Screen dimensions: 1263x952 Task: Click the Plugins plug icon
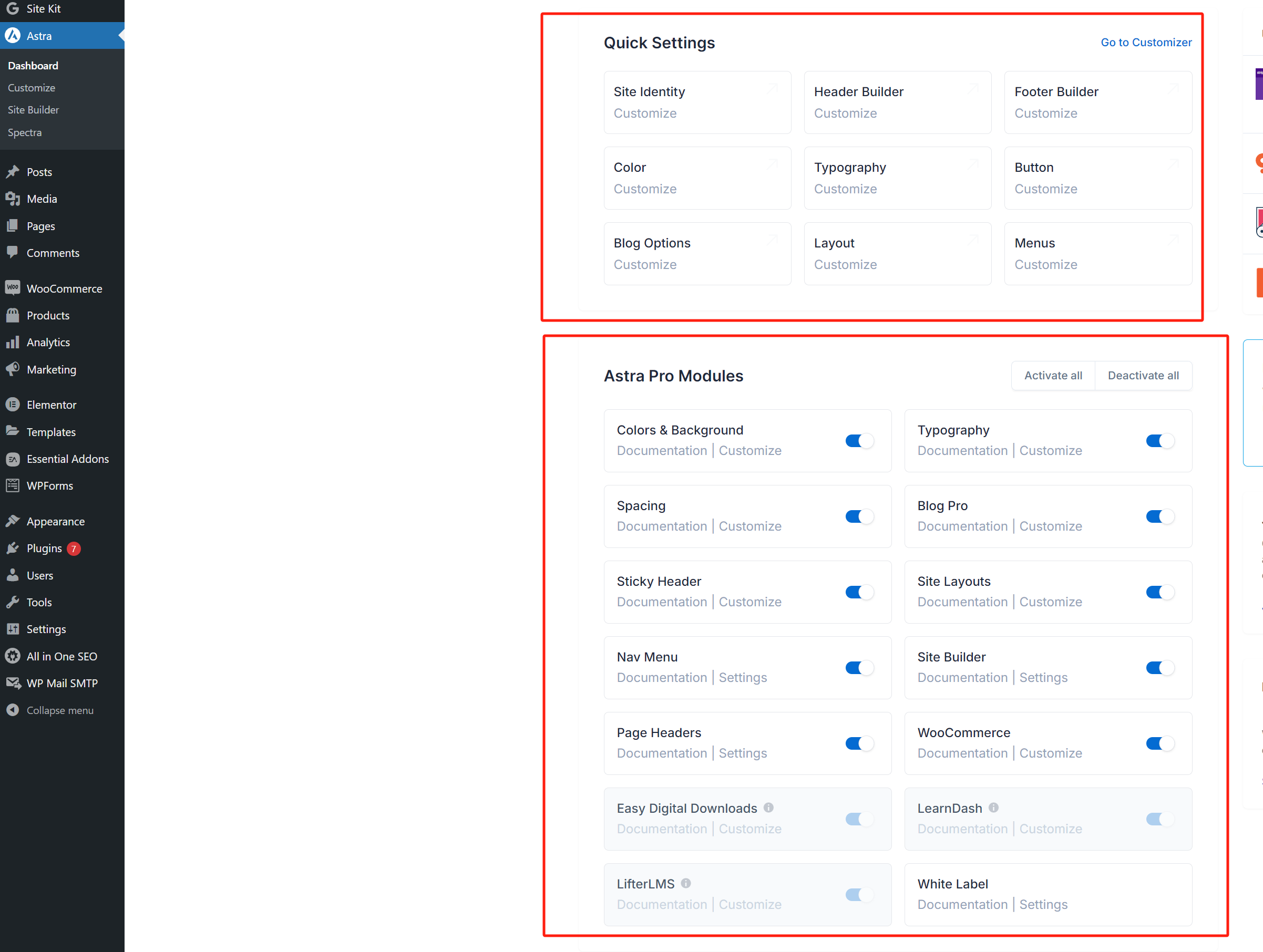click(x=13, y=548)
